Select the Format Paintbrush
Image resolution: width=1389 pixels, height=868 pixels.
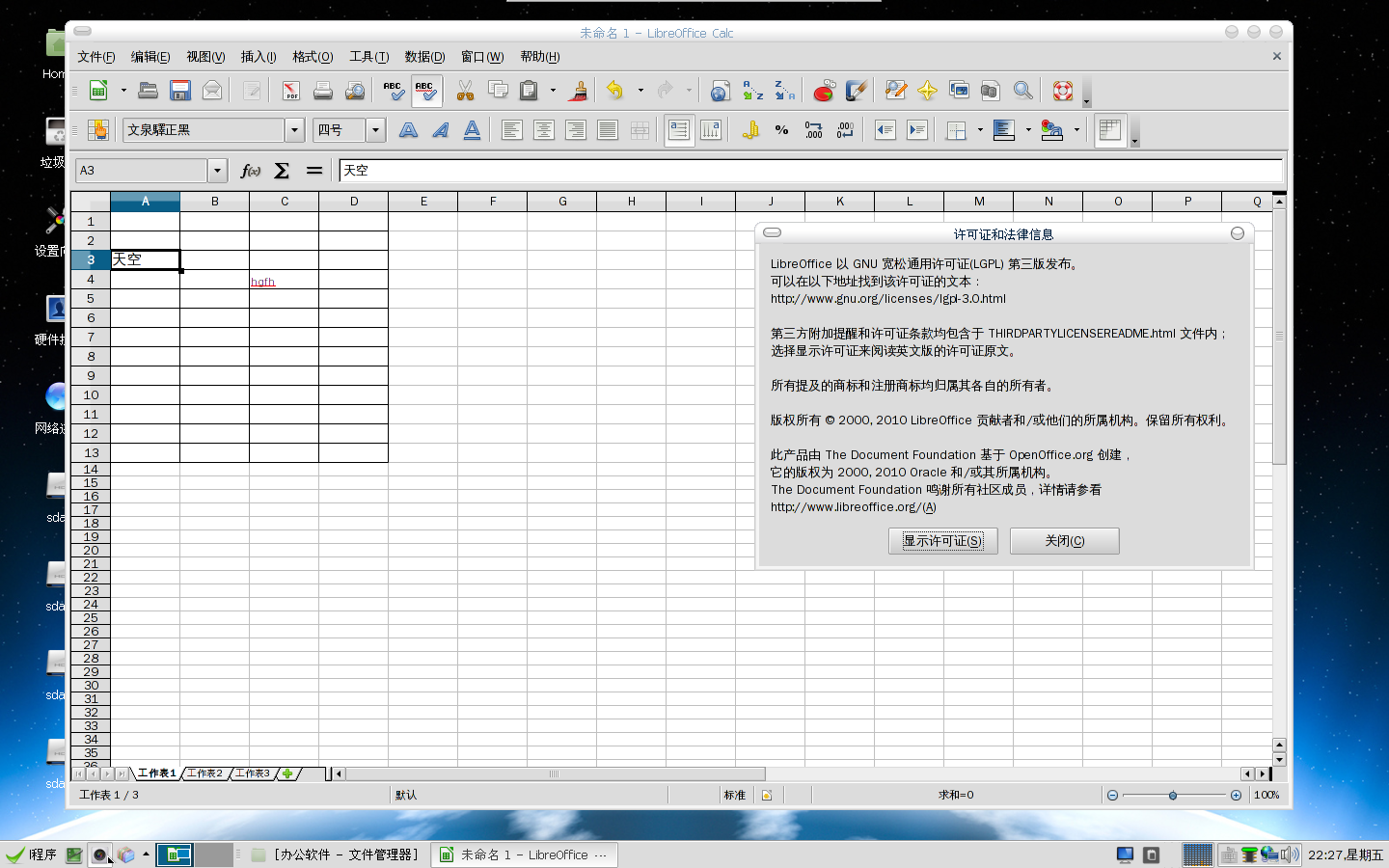[x=579, y=91]
